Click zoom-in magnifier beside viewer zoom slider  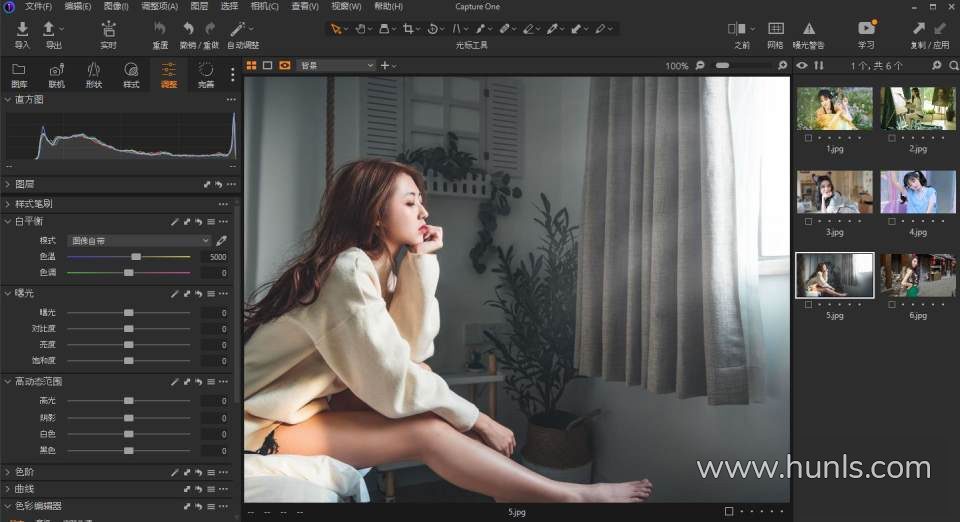click(782, 65)
